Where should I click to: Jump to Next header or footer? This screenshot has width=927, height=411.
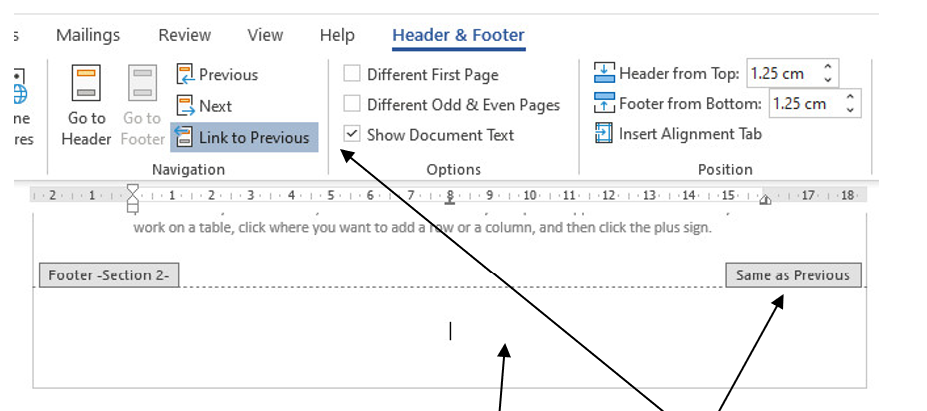point(204,106)
